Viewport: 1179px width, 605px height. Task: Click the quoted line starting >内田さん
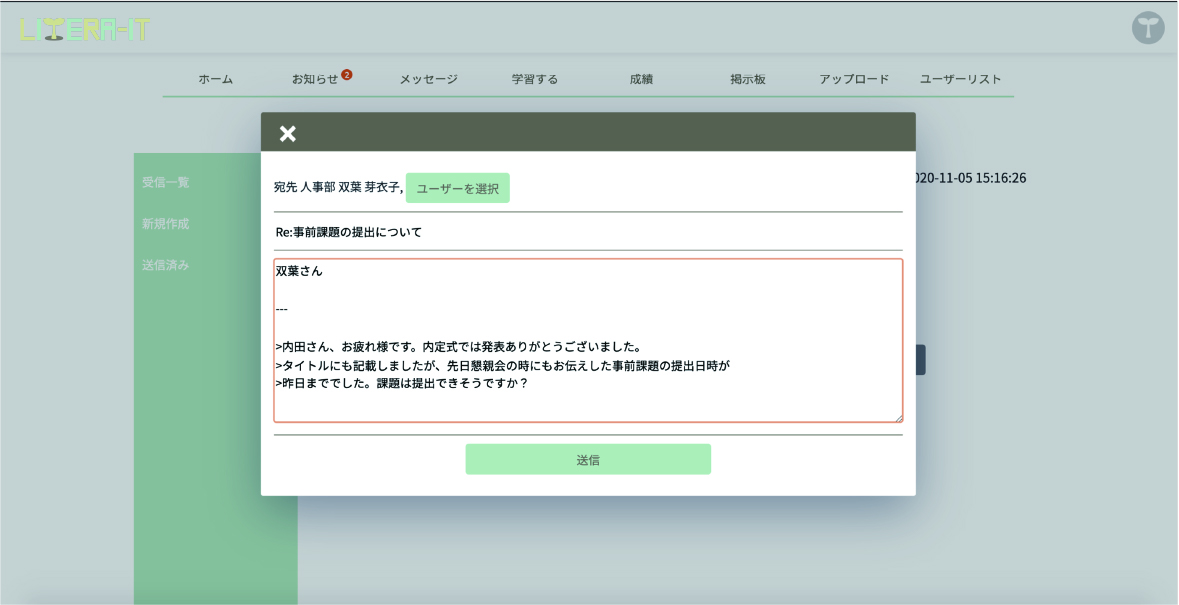pyautogui.click(x=458, y=347)
